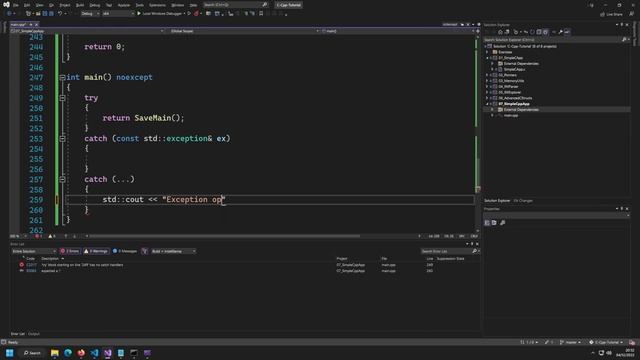The width and height of the screenshot is (640, 360).
Task: Open Solution Explorer Properties wrench icon
Action: pos(560,32)
